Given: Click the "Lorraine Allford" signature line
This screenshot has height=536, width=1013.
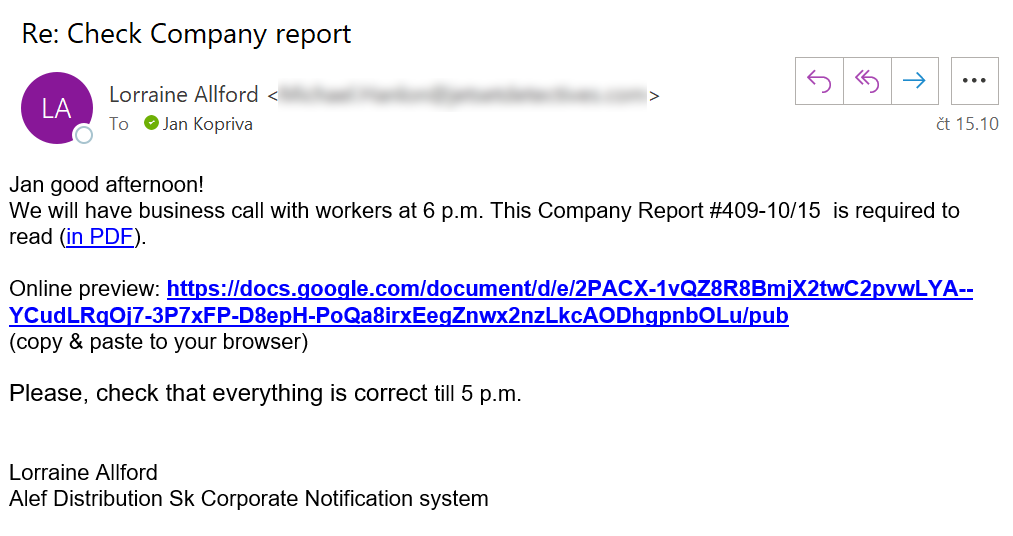Looking at the screenshot, I should point(83,472).
